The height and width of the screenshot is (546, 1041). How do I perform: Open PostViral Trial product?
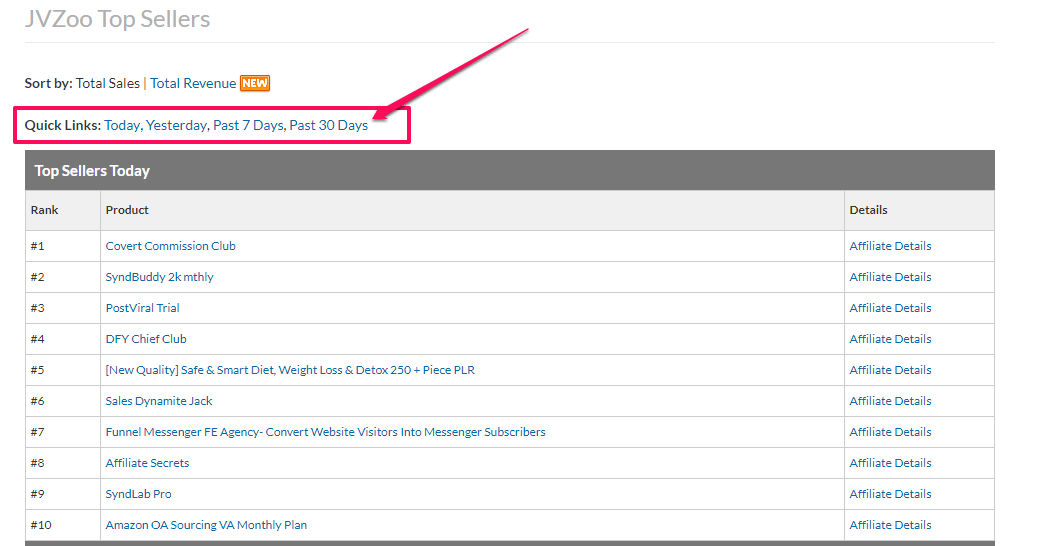(x=142, y=308)
